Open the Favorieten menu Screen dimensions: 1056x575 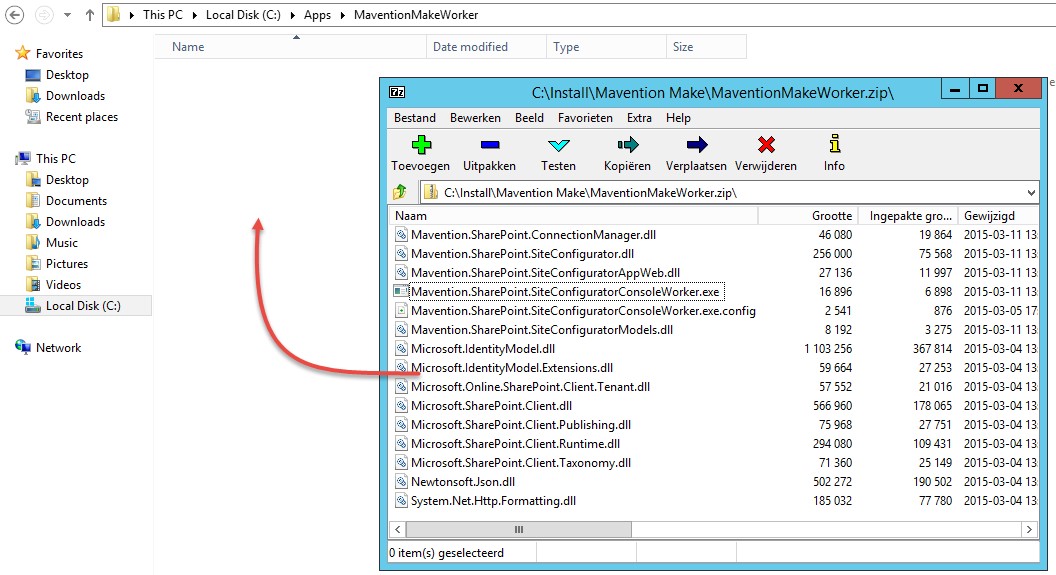pos(585,118)
